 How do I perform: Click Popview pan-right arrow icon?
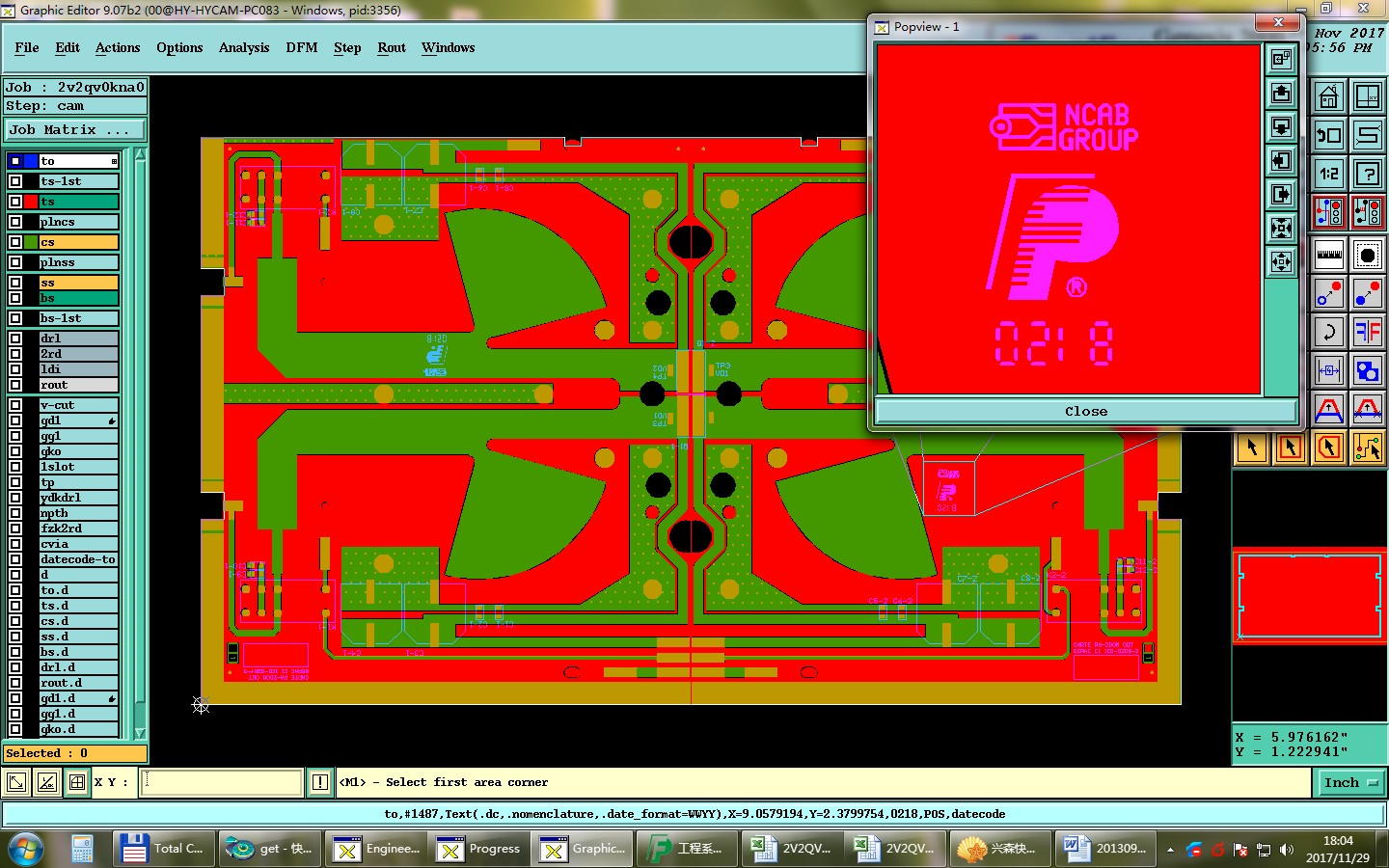[x=1281, y=195]
